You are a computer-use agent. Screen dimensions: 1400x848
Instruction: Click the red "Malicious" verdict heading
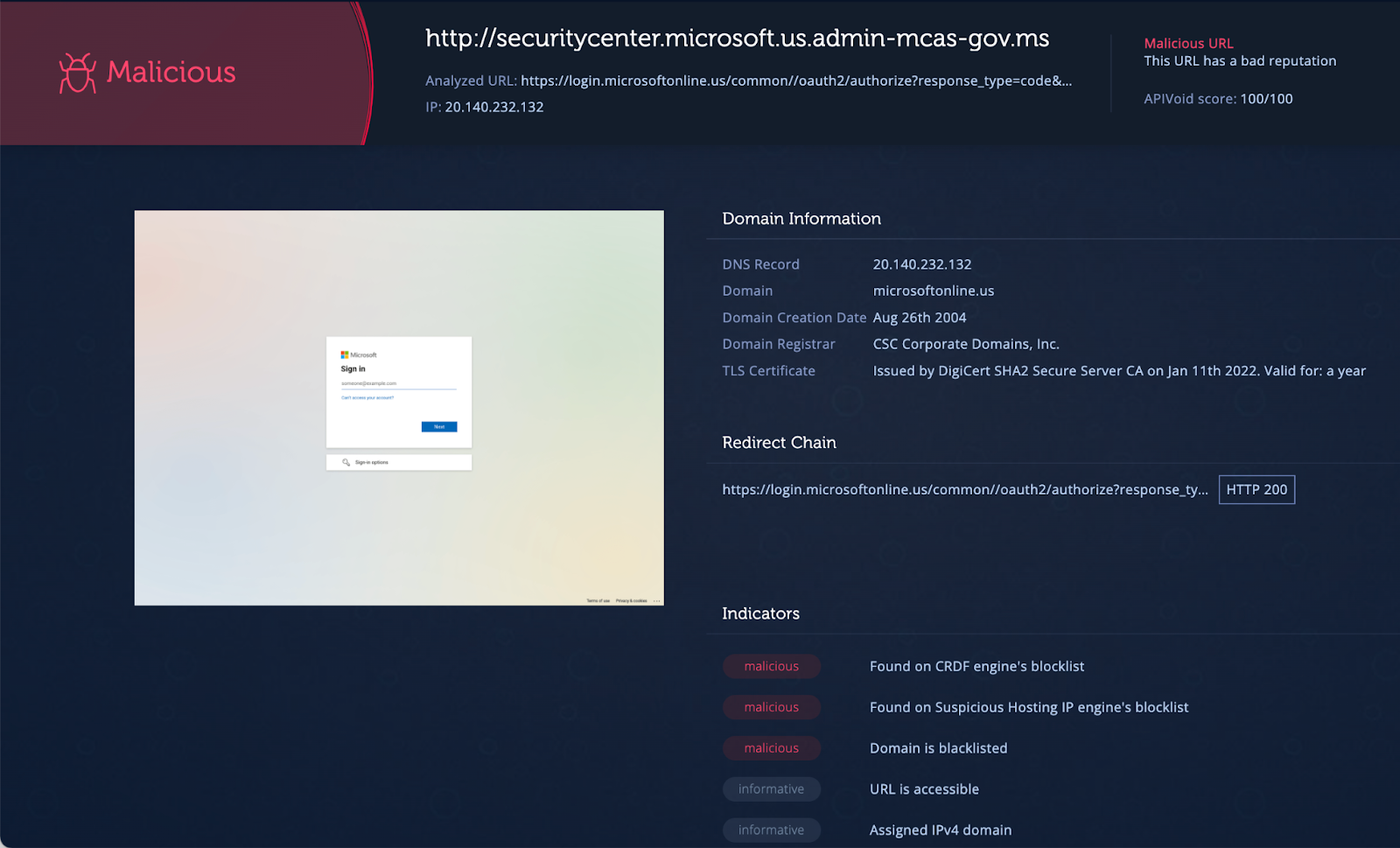pyautogui.click(x=171, y=72)
